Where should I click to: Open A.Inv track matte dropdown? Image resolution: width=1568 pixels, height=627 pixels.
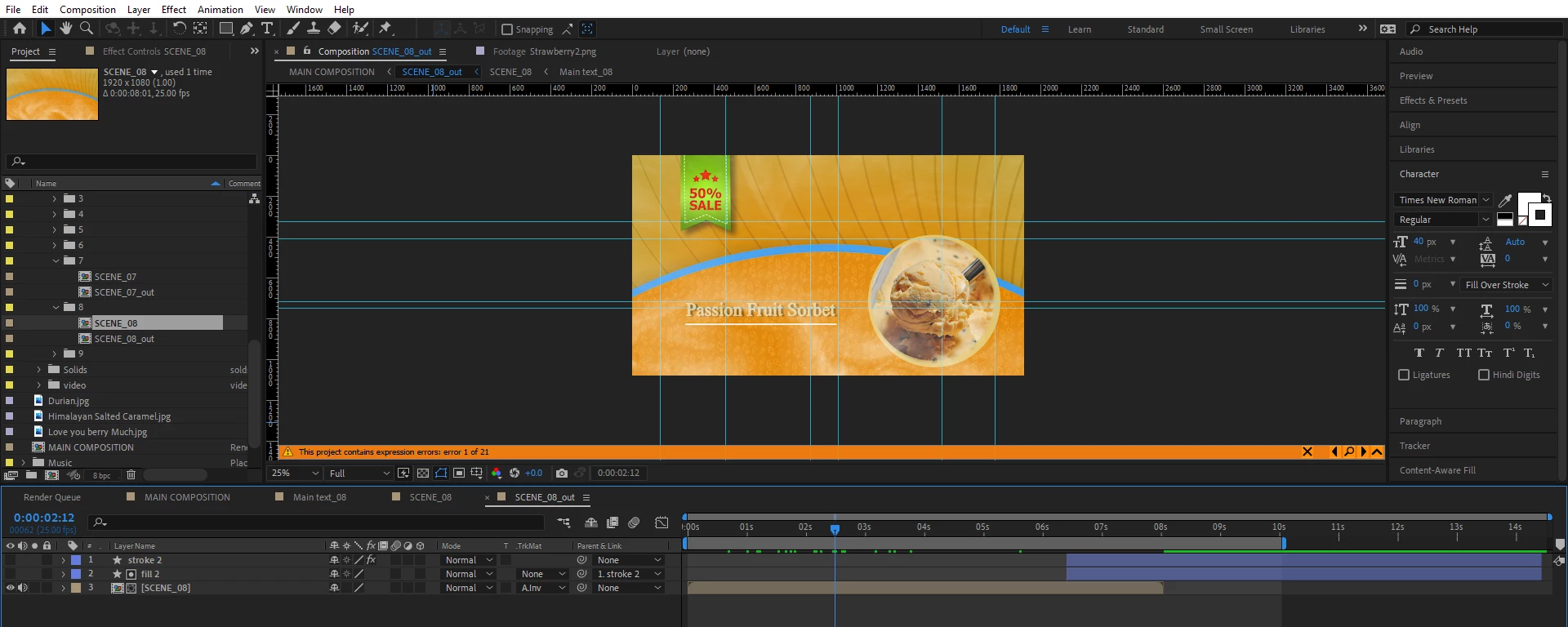tap(544, 588)
